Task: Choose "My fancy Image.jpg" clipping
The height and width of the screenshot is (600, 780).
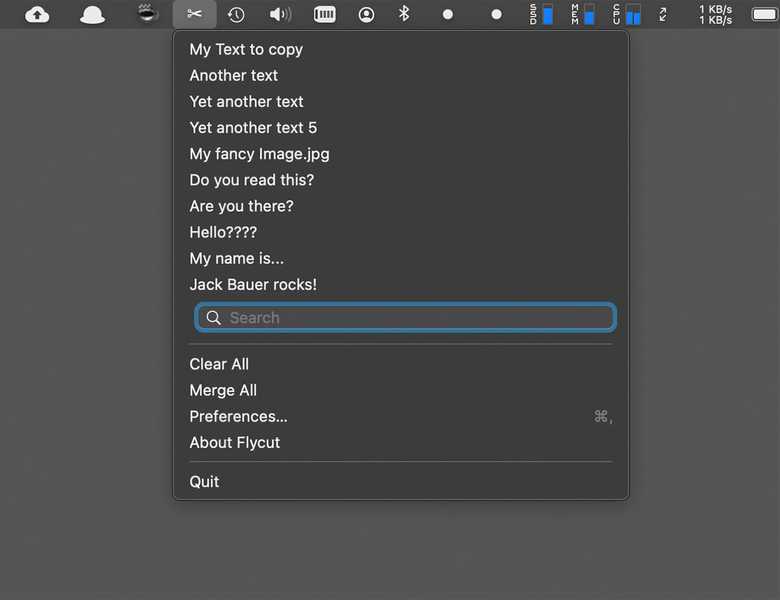Action: (259, 154)
